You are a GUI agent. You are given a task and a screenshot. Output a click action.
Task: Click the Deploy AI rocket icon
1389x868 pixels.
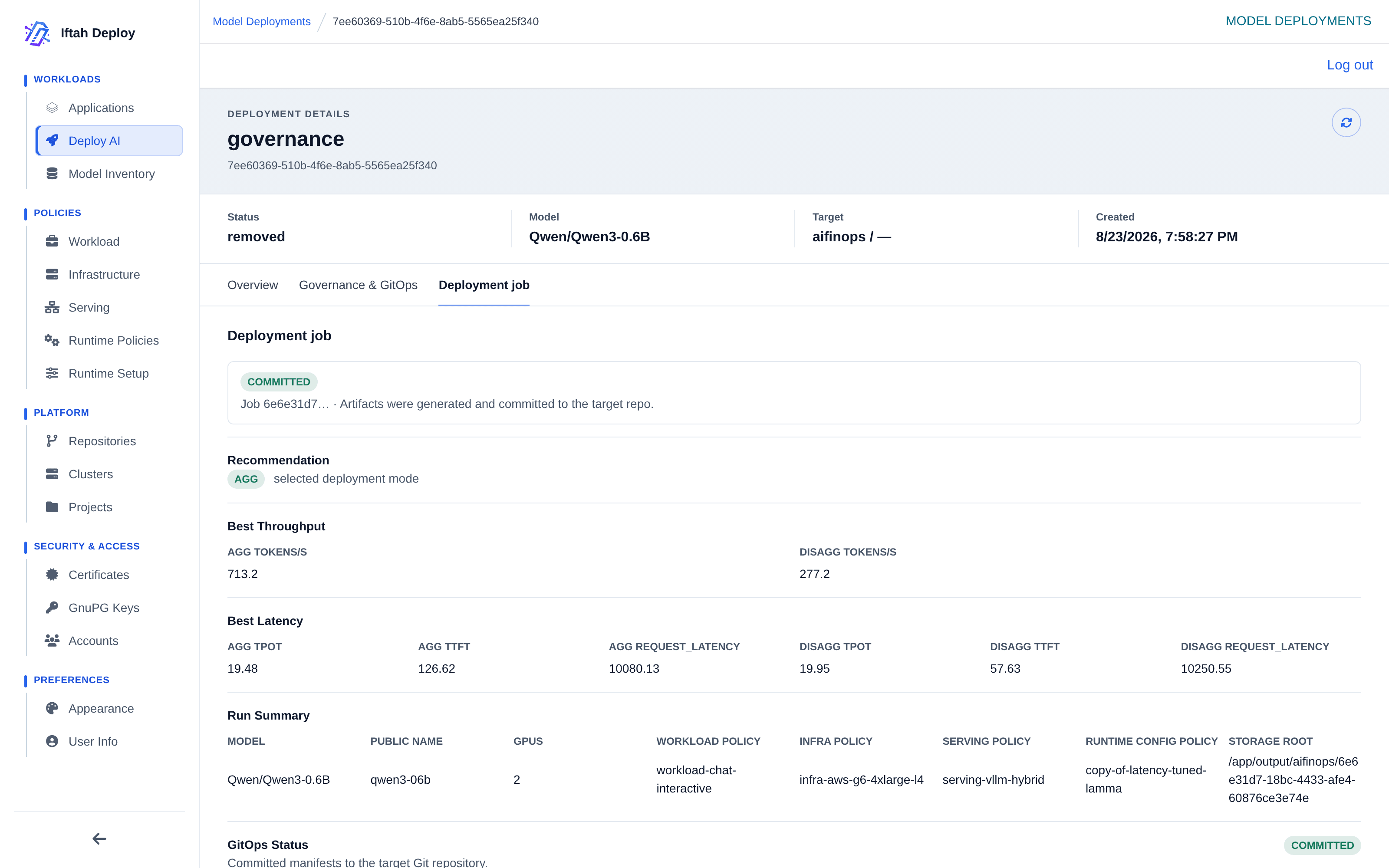point(52,141)
